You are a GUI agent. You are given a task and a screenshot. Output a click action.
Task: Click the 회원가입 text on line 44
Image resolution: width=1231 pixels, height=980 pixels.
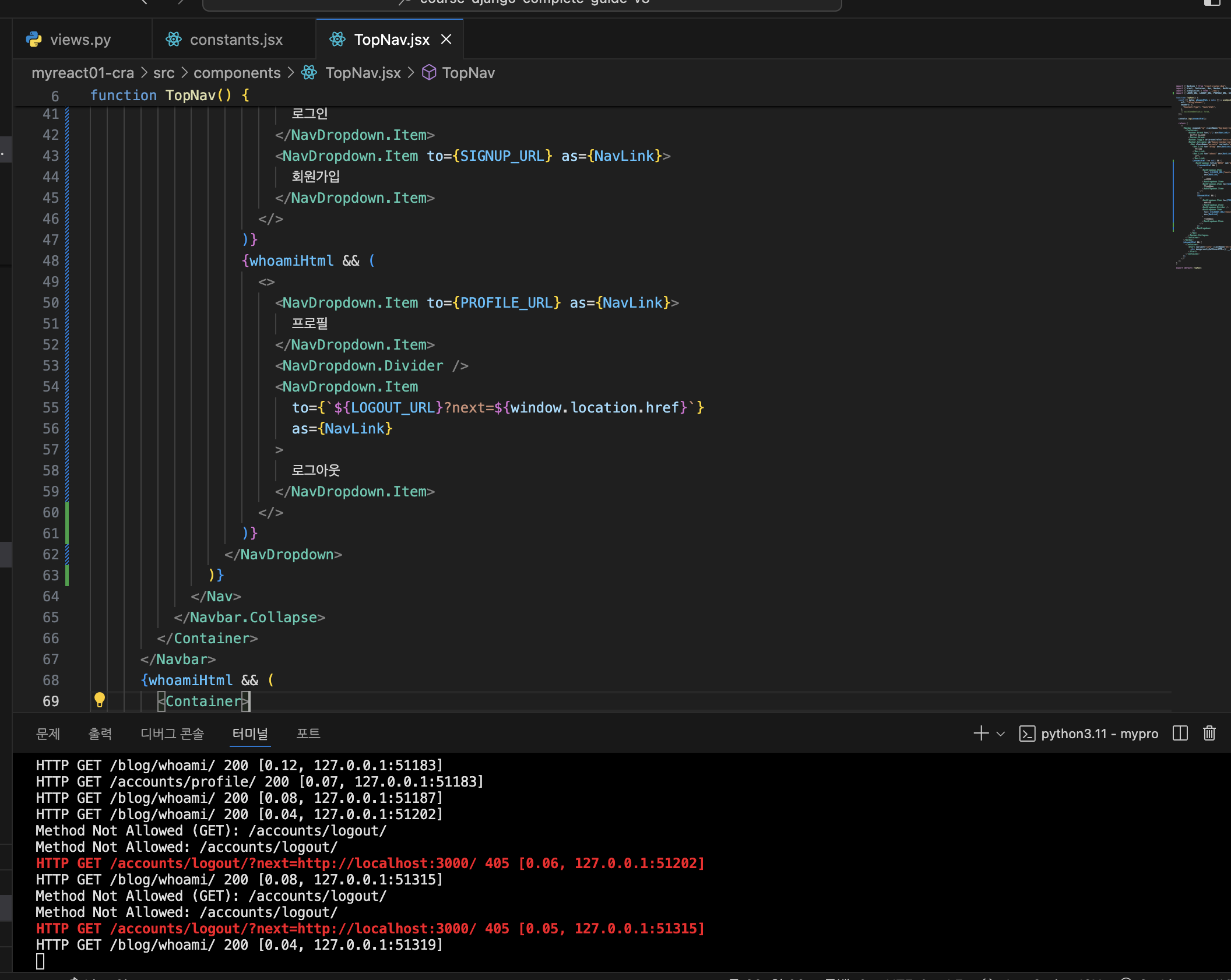(x=316, y=177)
